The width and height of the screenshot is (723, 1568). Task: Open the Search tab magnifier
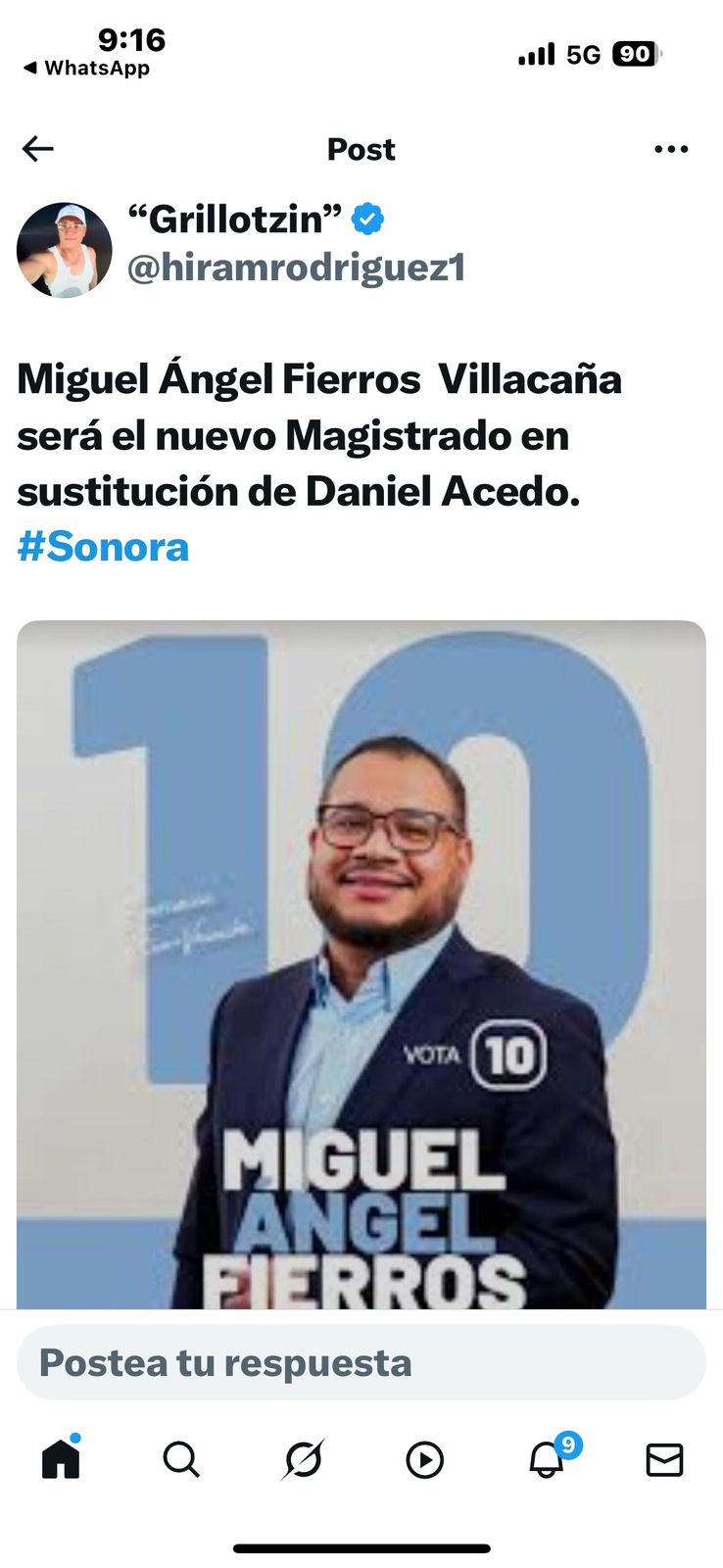[x=181, y=1459]
